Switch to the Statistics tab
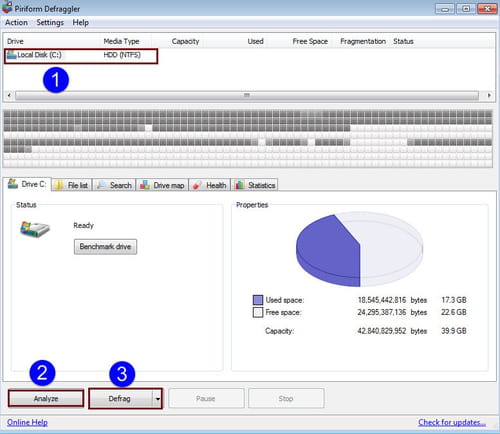 254,185
